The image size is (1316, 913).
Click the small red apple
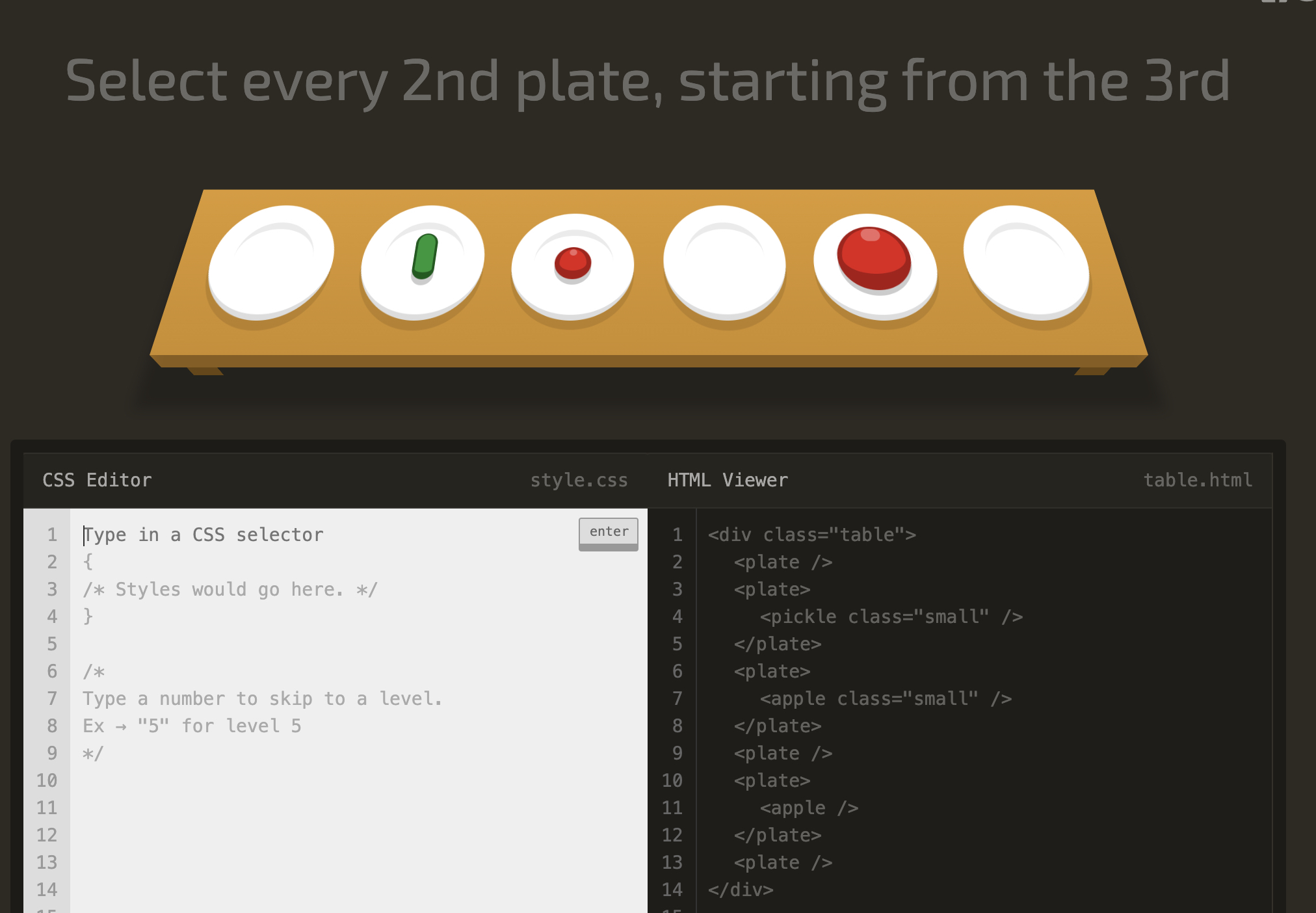click(573, 263)
